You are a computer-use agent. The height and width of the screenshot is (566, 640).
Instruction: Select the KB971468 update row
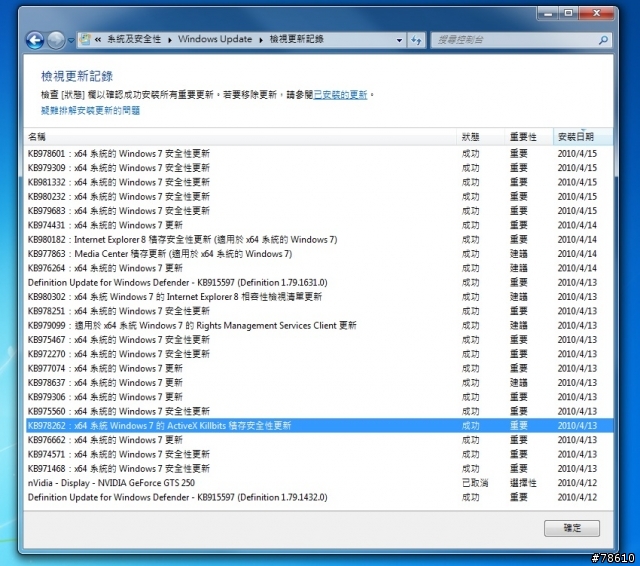[319, 468]
